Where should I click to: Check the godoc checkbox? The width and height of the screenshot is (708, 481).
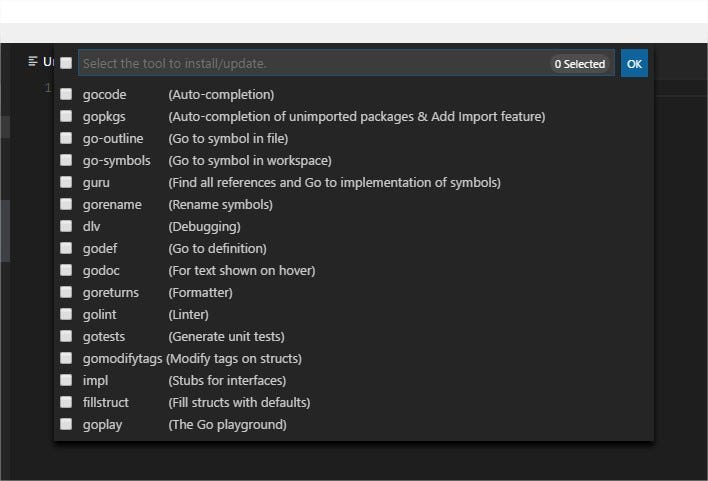66,270
